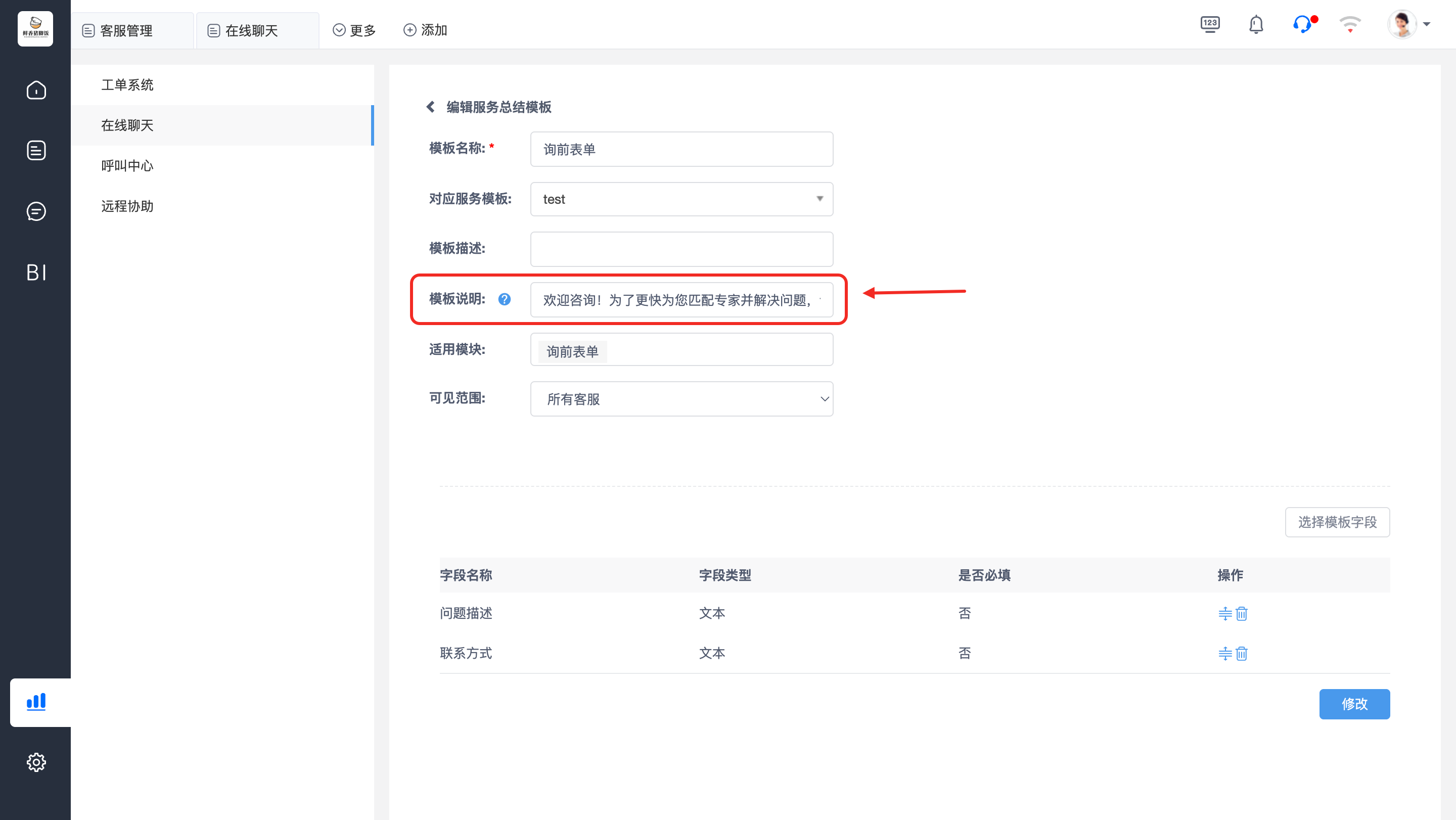Go back using the left chevron arrow
The image size is (1456, 820).
click(x=431, y=107)
